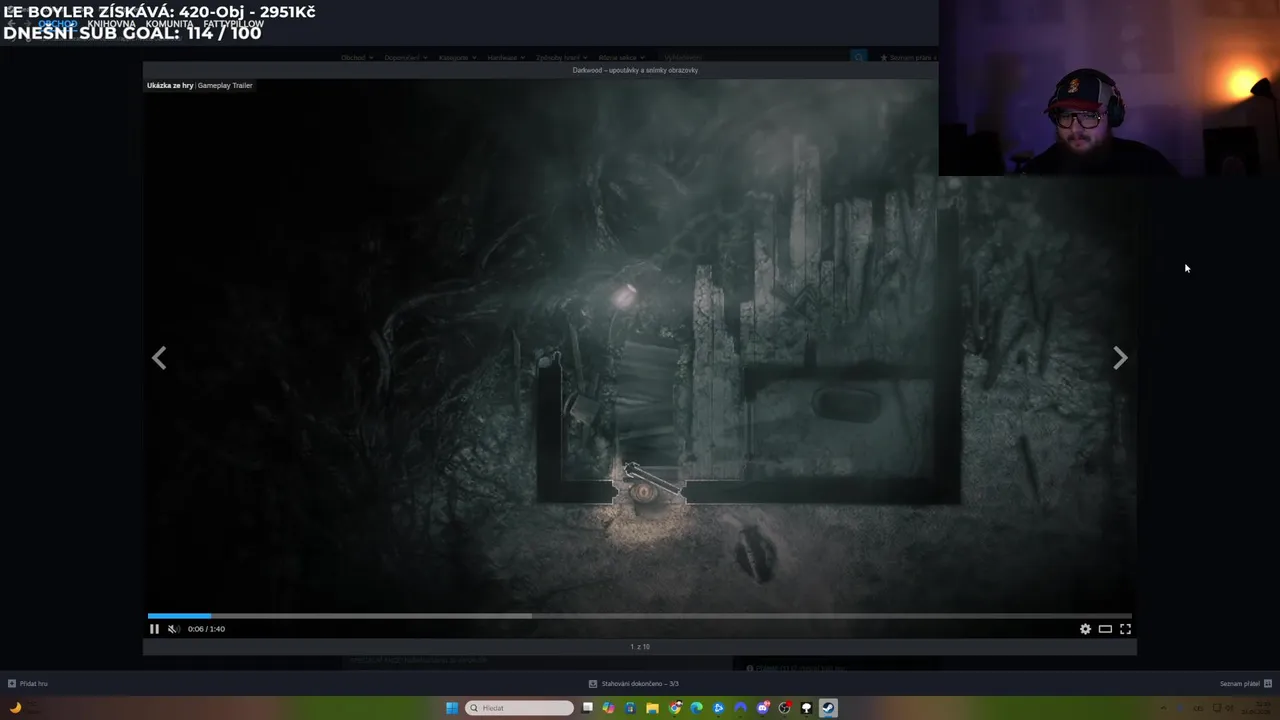The height and width of the screenshot is (720, 1280).
Task: Expand the Obchod store dropdown
Action: 357,58
